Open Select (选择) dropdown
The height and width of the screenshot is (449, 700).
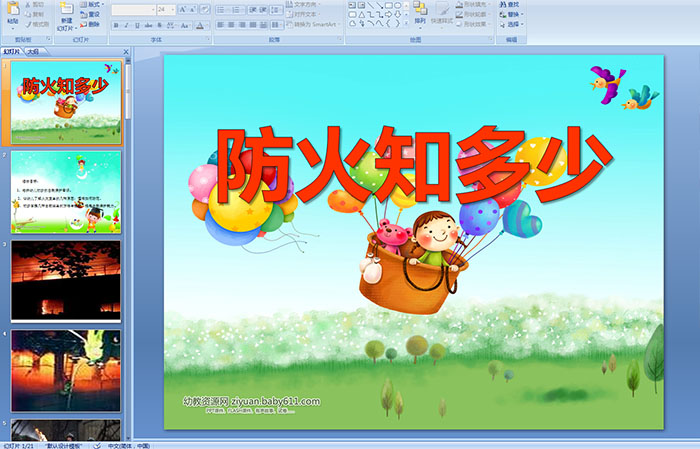[x=511, y=25]
